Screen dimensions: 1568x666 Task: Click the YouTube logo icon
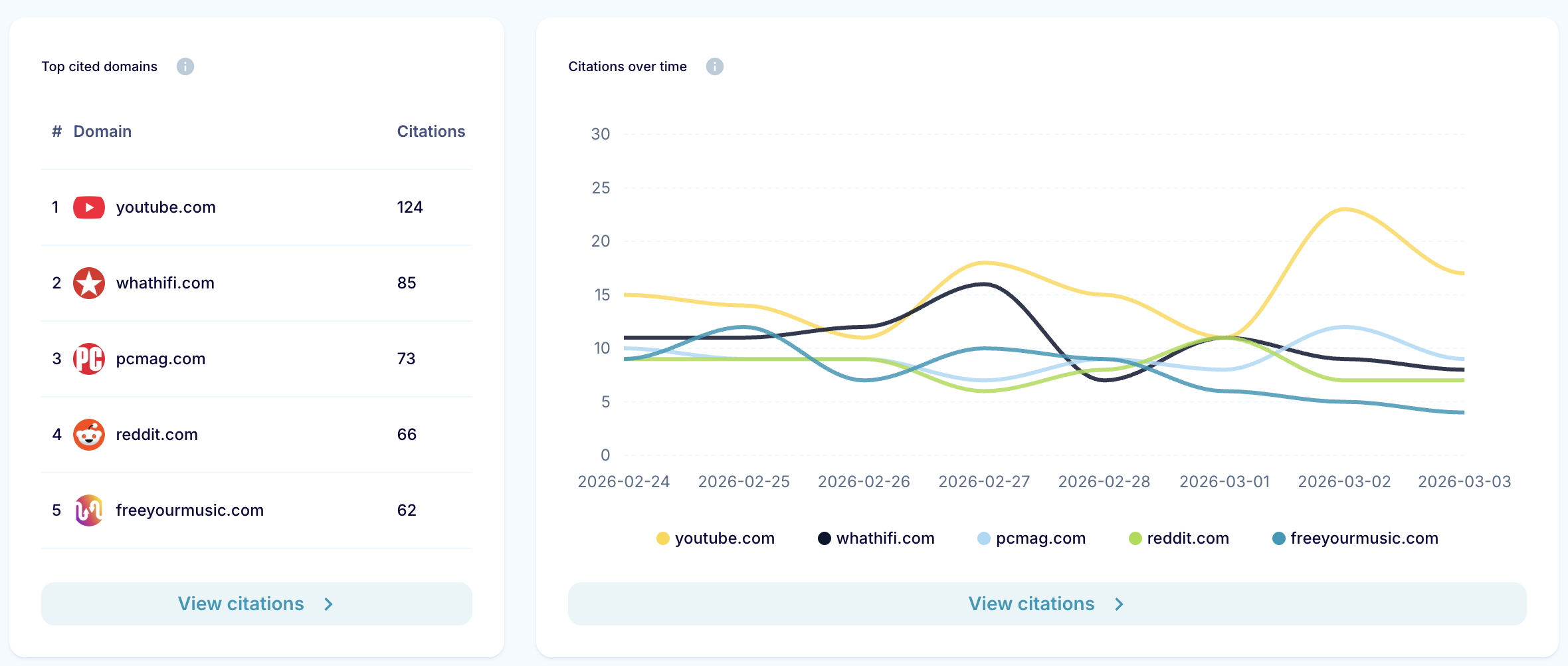[x=88, y=207]
